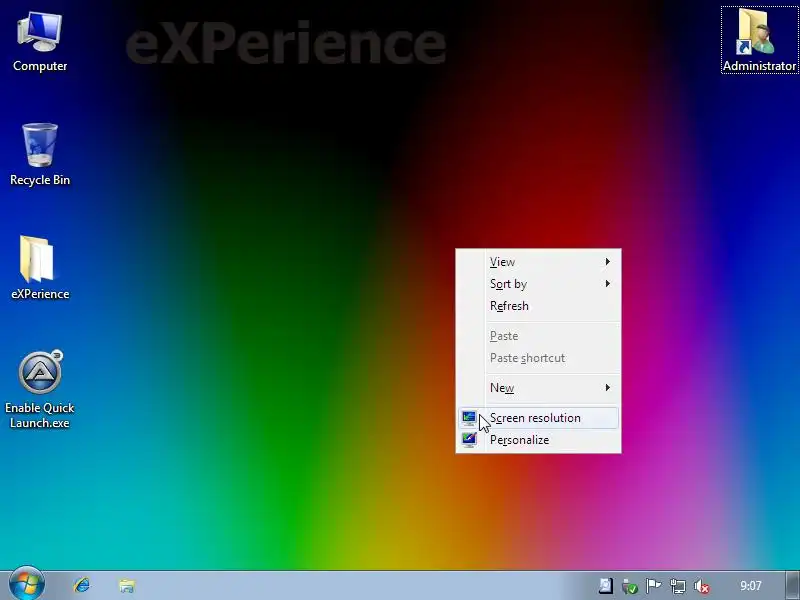Expand the New submenu

[x=538, y=388]
